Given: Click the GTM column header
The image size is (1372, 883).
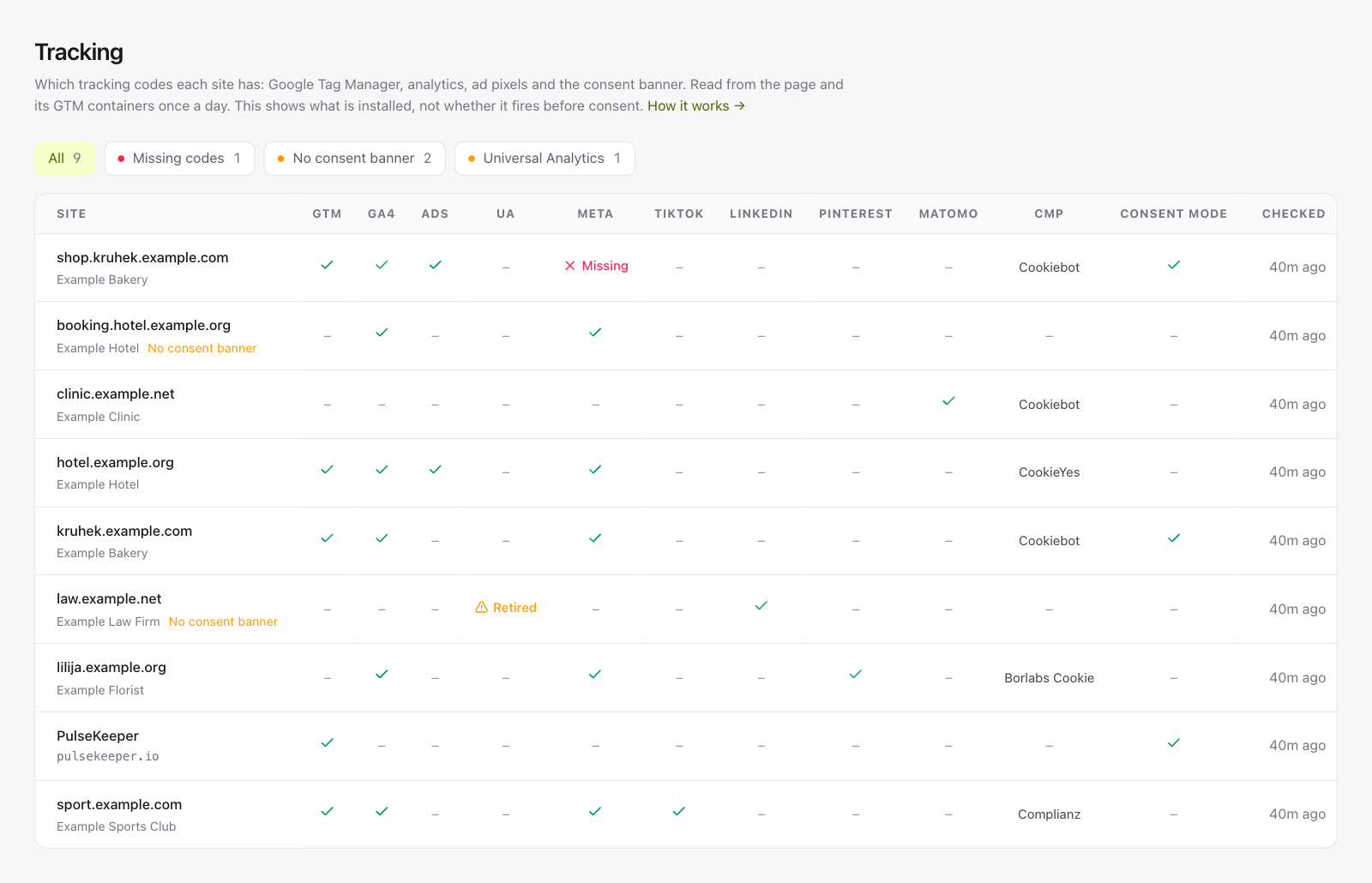Looking at the screenshot, I should pyautogui.click(x=327, y=214).
